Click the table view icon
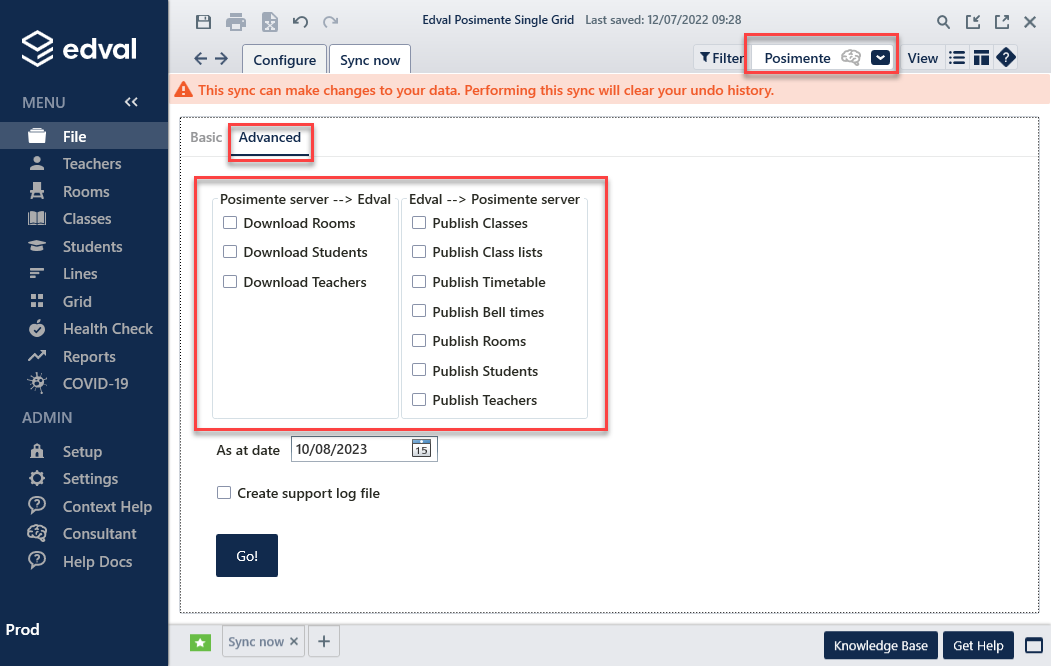The image size is (1051, 666). (981, 58)
